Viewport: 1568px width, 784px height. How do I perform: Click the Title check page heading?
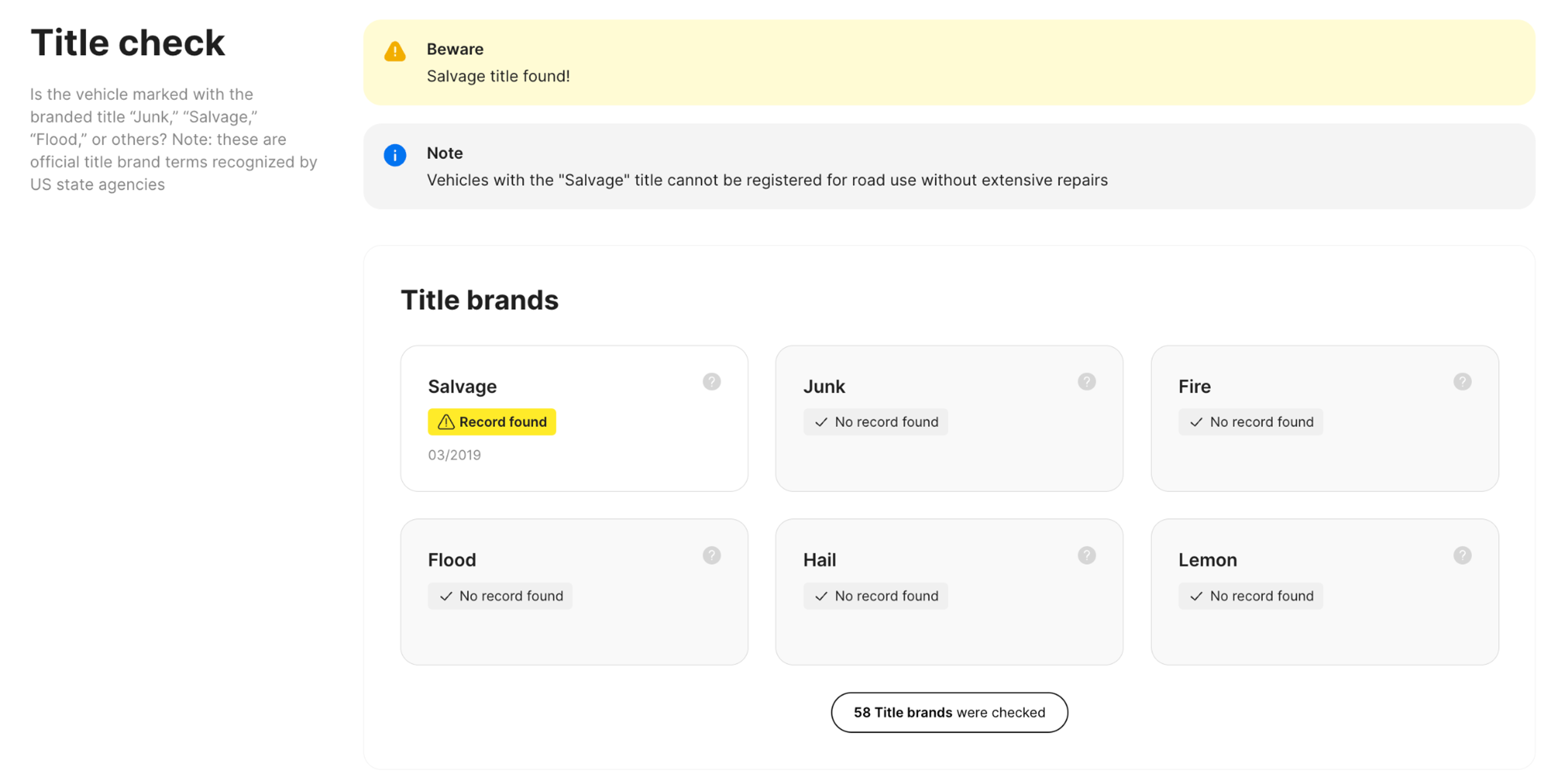pyautogui.click(x=127, y=43)
